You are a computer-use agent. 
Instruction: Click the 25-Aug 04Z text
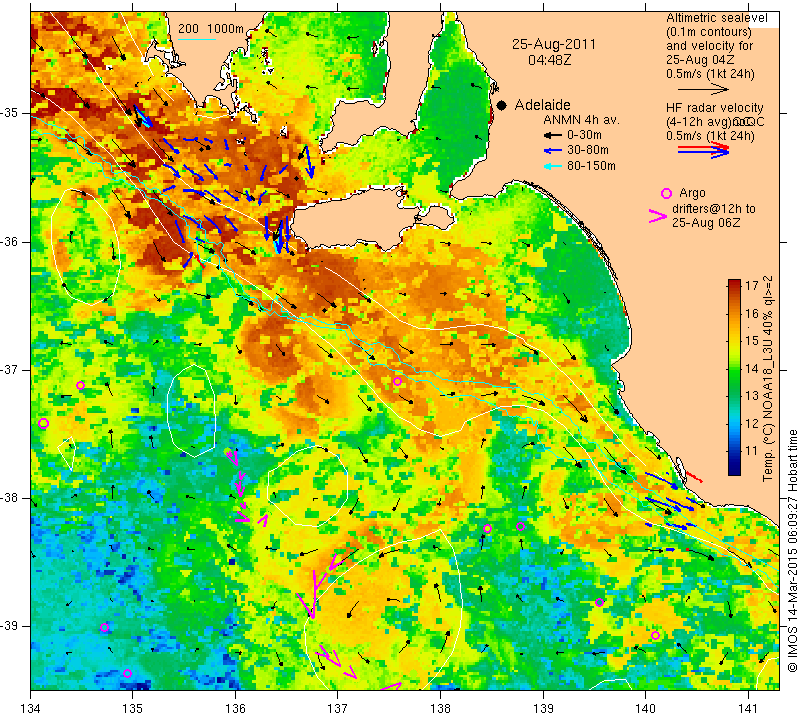[699, 60]
